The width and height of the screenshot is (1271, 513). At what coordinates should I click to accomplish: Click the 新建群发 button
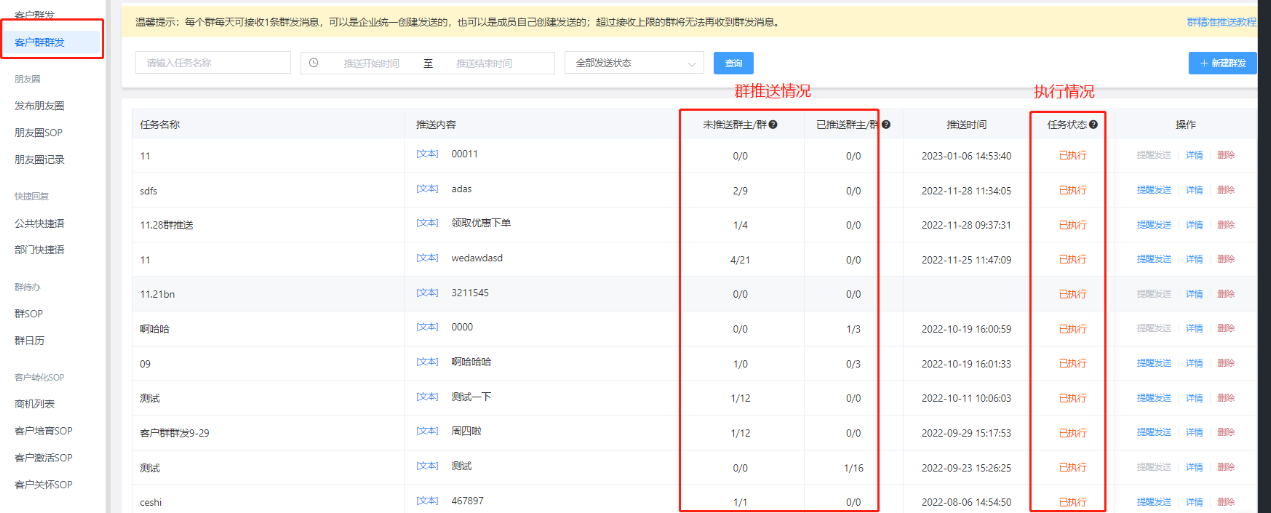point(1222,63)
